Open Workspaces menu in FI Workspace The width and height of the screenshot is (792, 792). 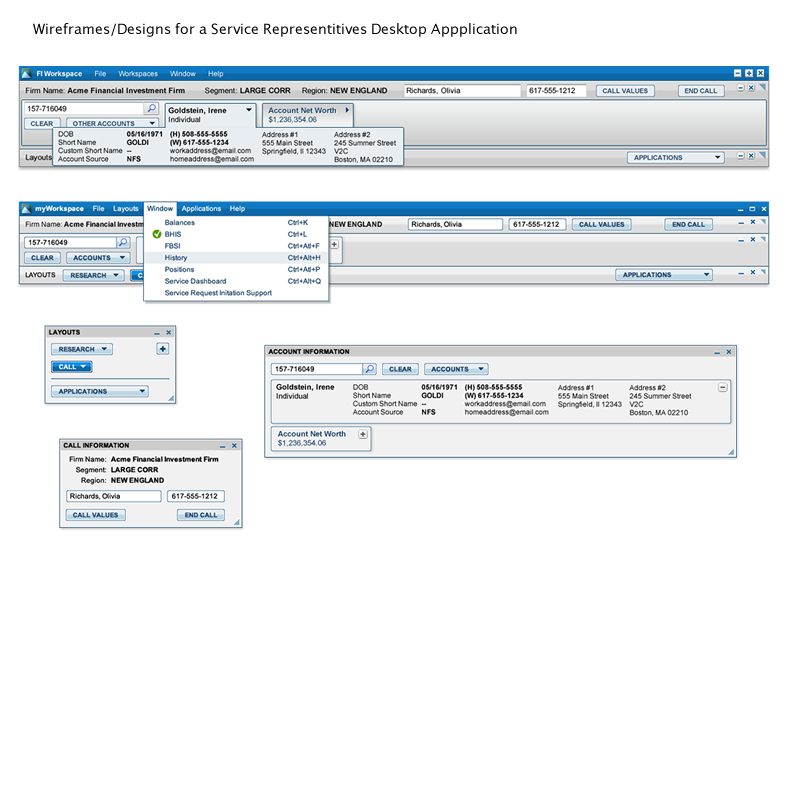pyautogui.click(x=138, y=74)
